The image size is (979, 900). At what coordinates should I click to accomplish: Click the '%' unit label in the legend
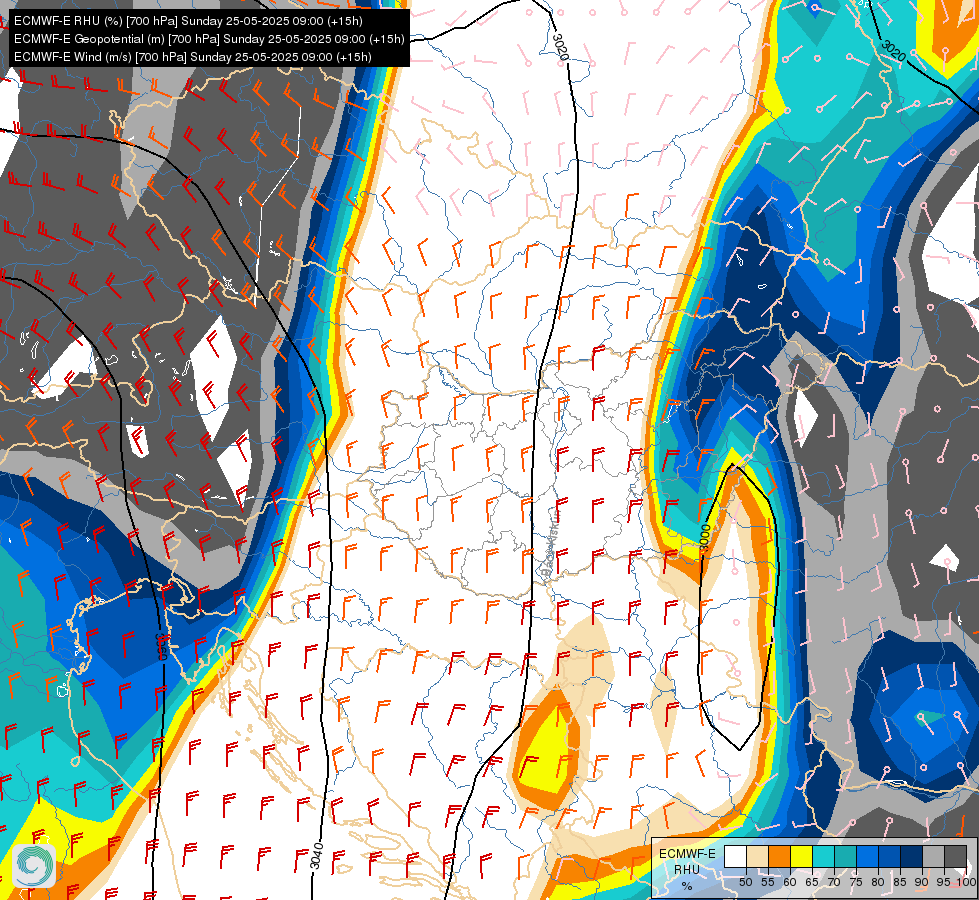click(687, 886)
